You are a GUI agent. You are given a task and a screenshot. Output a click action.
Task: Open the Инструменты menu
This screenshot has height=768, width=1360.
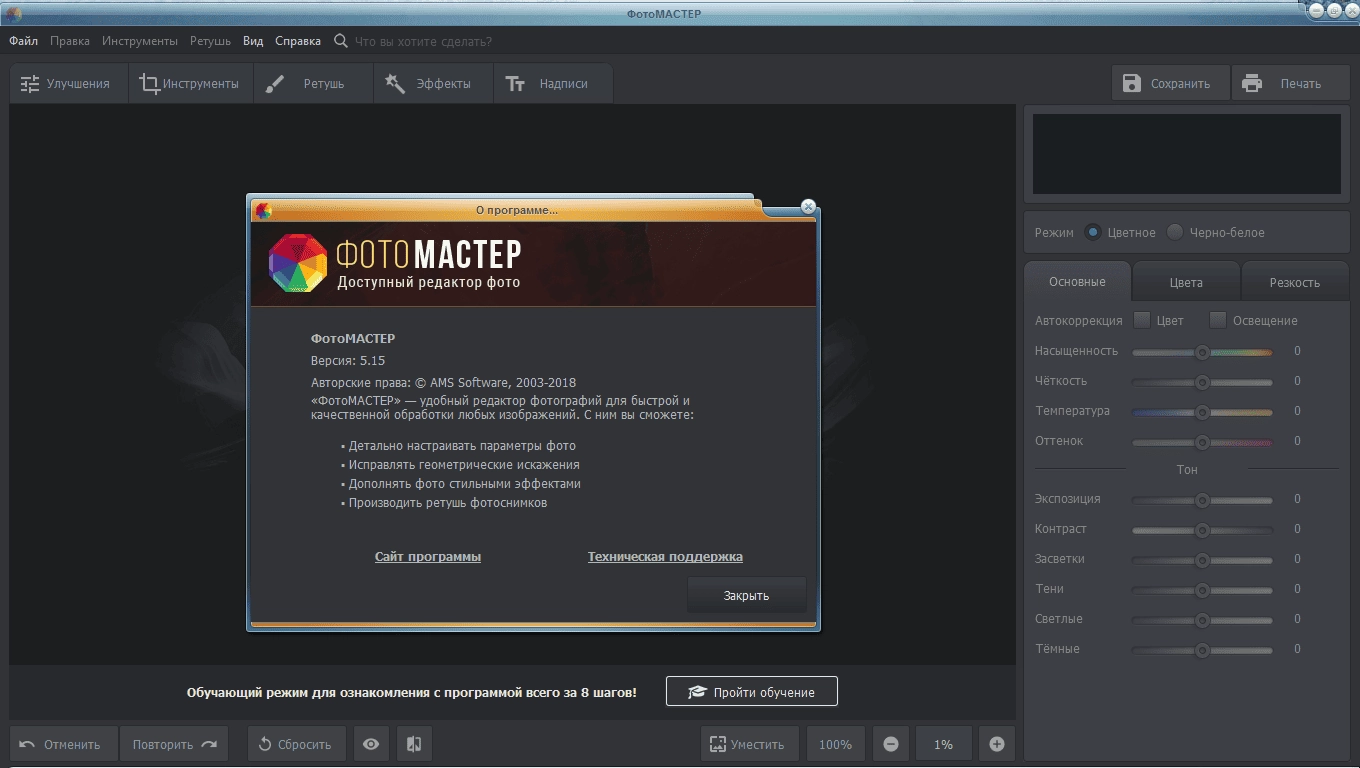140,41
